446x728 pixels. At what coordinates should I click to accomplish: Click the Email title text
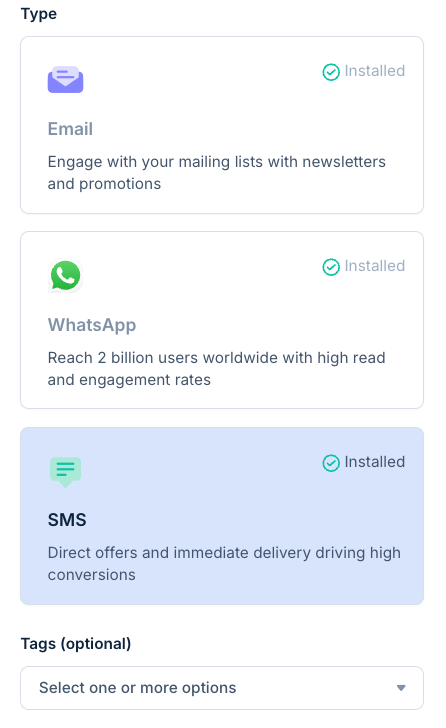[70, 129]
